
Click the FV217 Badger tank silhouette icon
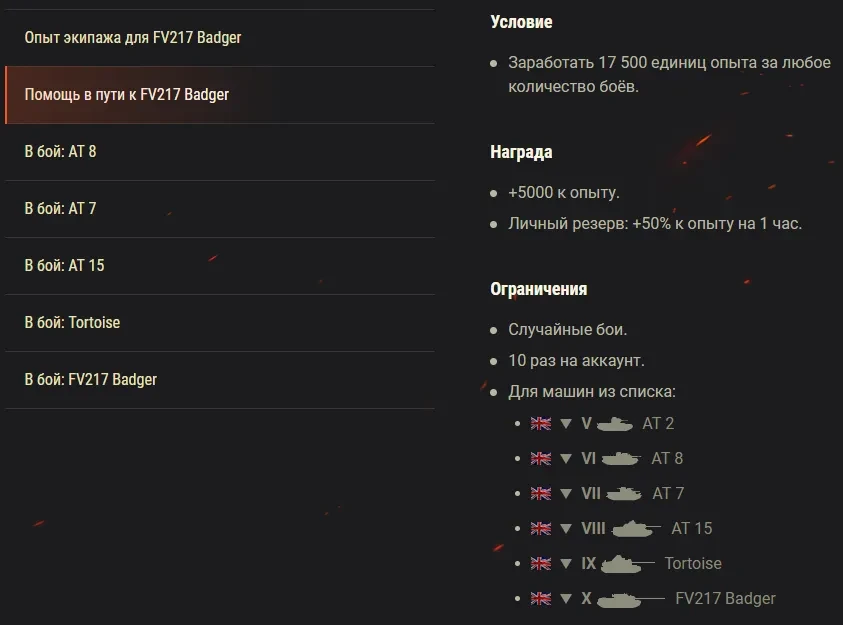pyautogui.click(x=630, y=598)
